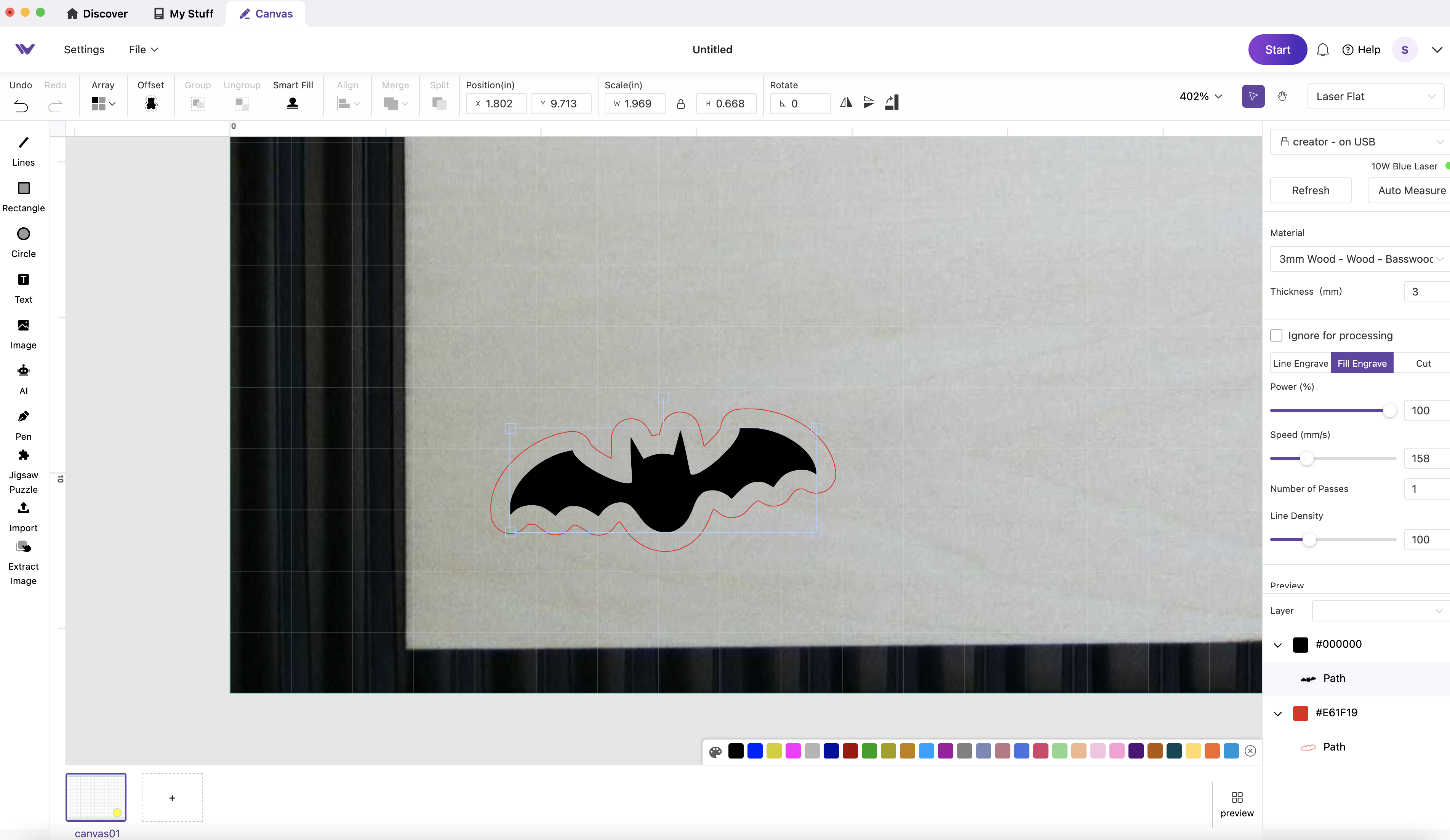Open the Material dropdown
Image resolution: width=1450 pixels, height=840 pixels.
[x=1360, y=259]
